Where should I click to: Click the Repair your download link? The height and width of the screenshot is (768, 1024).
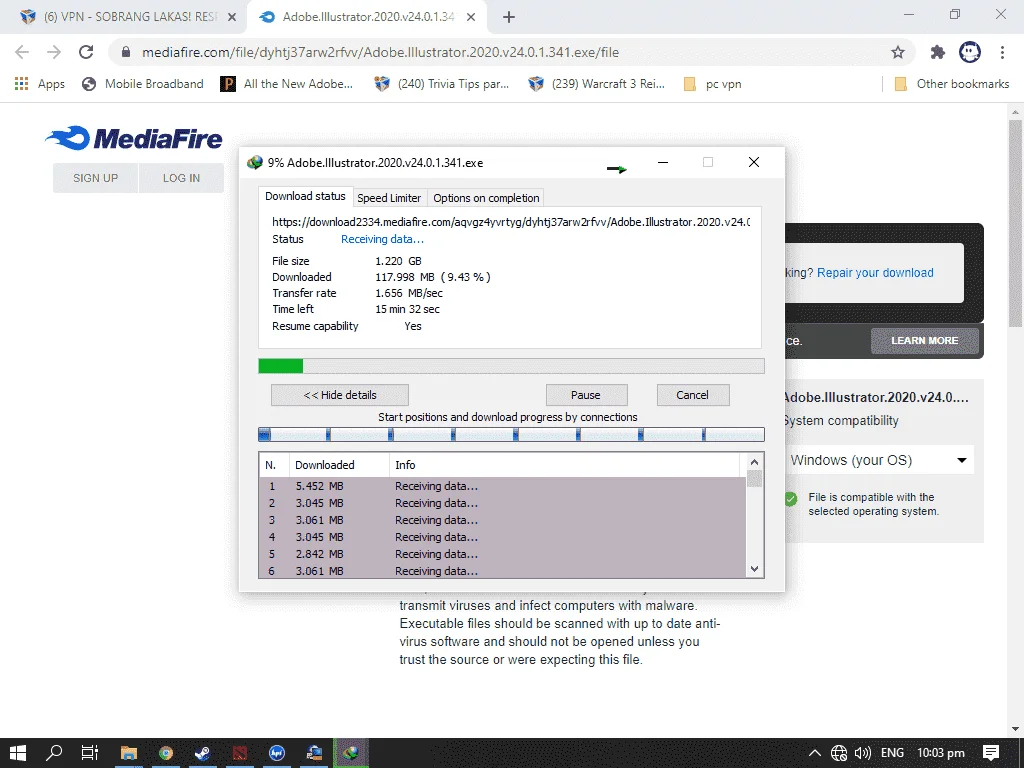pos(875,273)
